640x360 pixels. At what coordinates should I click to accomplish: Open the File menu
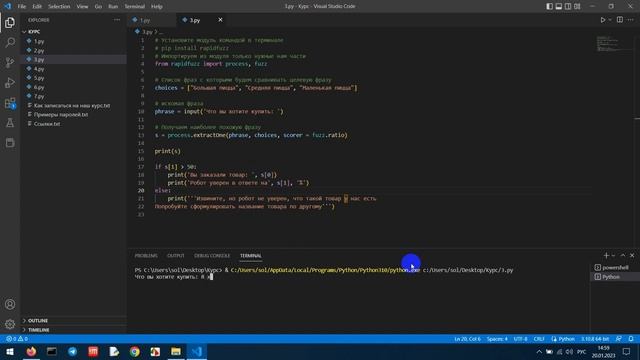(x=22, y=6)
